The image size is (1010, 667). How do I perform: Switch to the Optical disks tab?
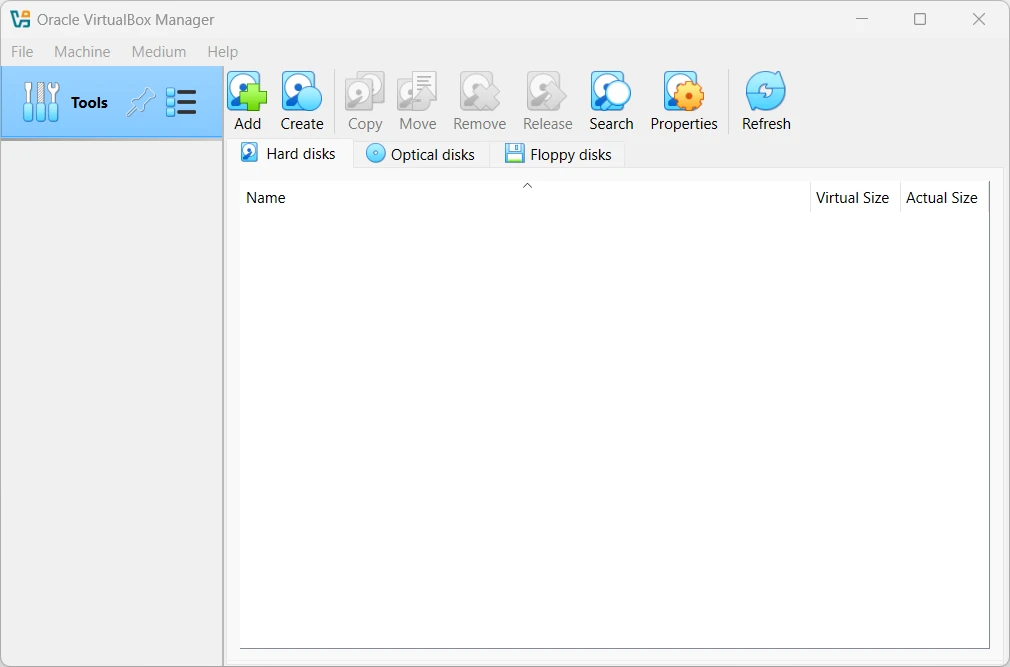coord(421,155)
